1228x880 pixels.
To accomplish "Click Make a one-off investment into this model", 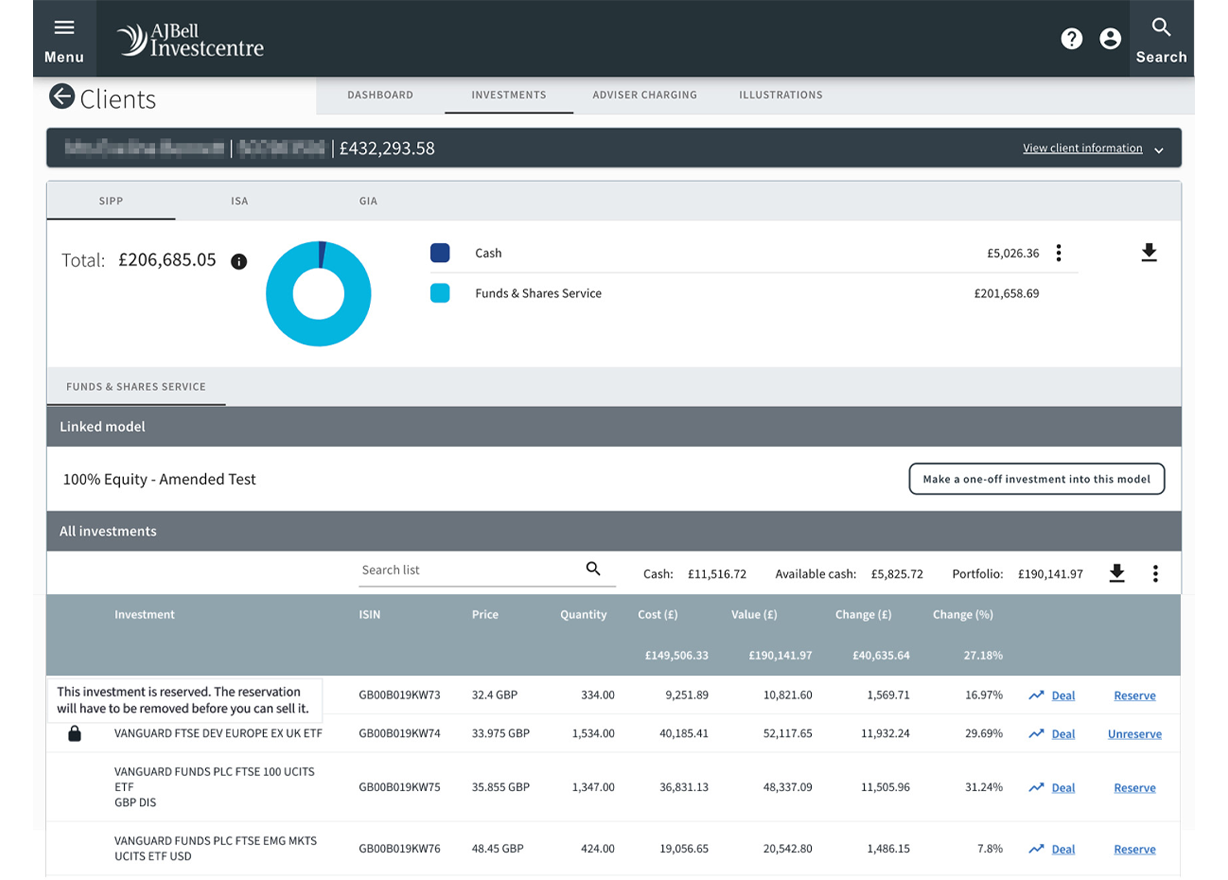I will pyautogui.click(x=1036, y=478).
